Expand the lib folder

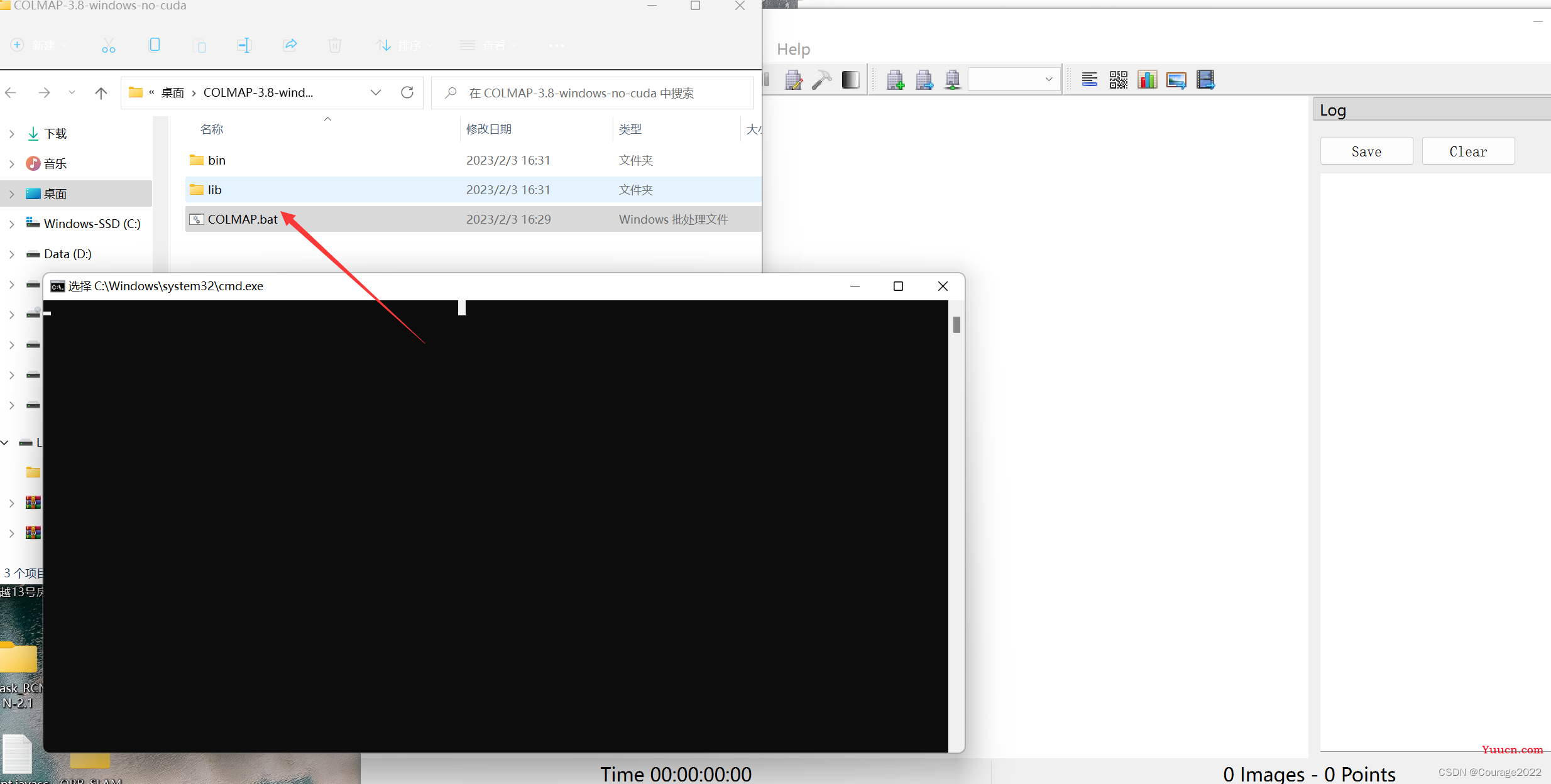coord(214,189)
